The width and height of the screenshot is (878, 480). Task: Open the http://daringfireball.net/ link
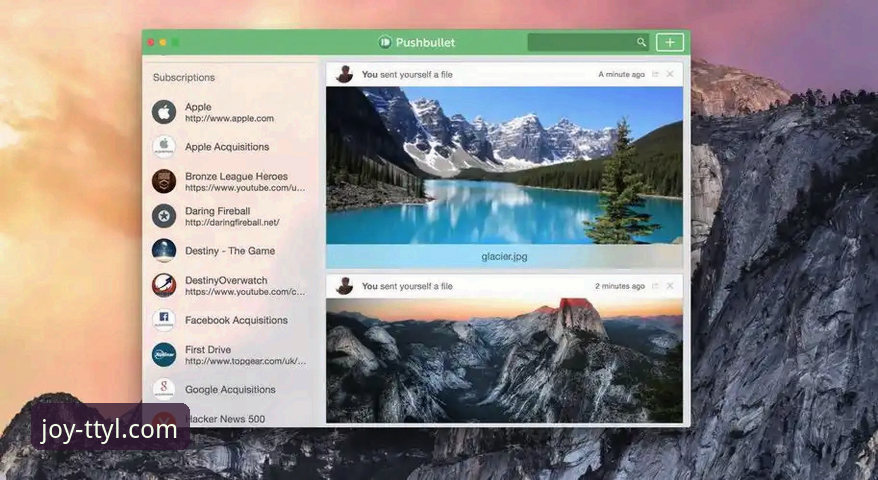click(x=232, y=222)
